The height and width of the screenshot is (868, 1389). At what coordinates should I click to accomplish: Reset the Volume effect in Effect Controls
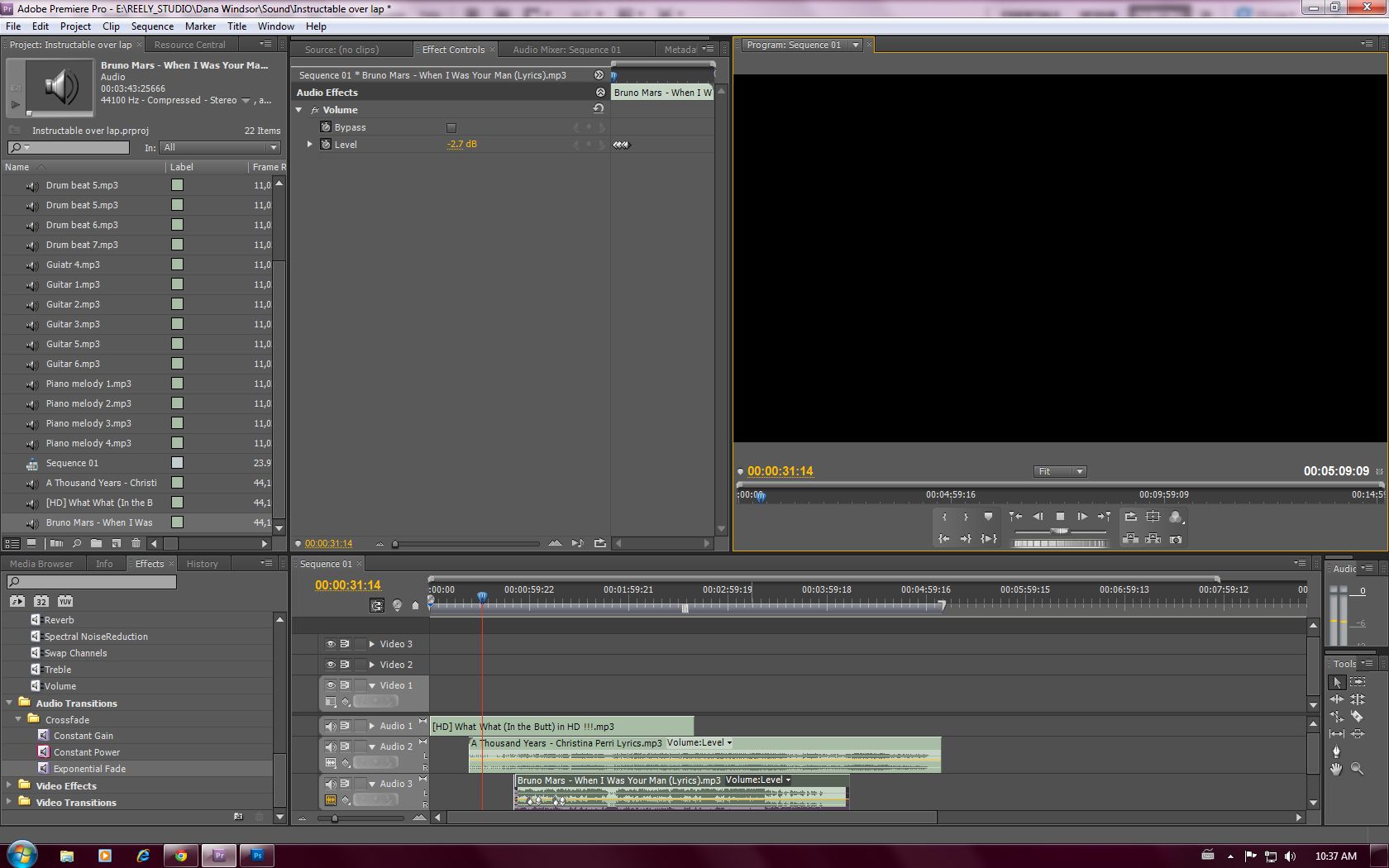(599, 109)
